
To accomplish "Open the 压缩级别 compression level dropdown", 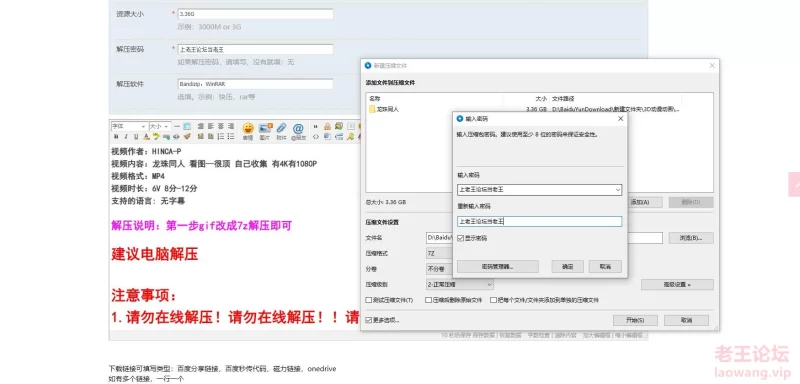I will [x=460, y=285].
